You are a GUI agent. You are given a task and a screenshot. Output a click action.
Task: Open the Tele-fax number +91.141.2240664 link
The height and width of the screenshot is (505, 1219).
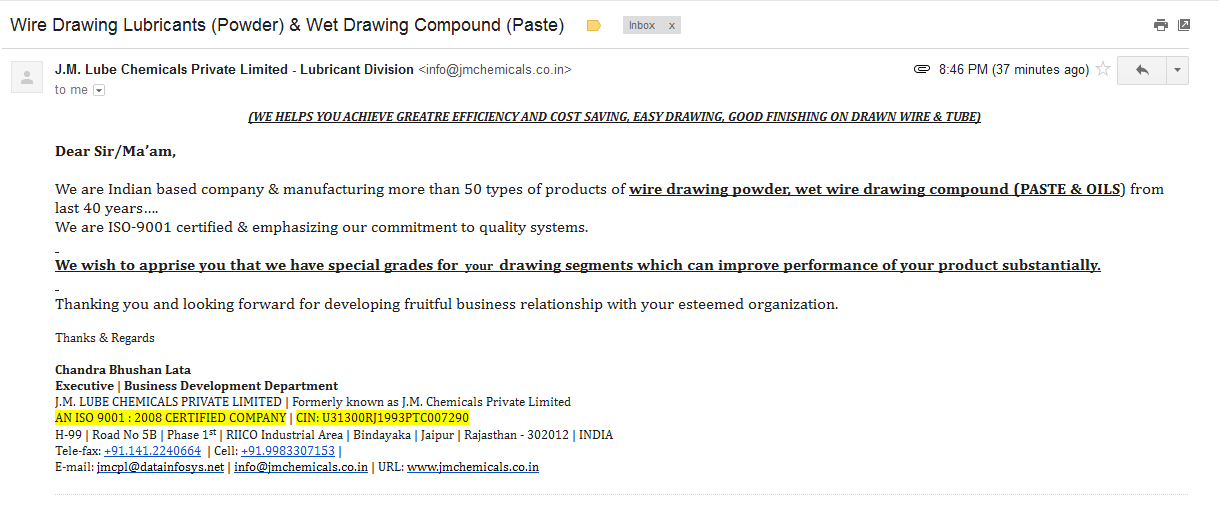[x=153, y=451]
